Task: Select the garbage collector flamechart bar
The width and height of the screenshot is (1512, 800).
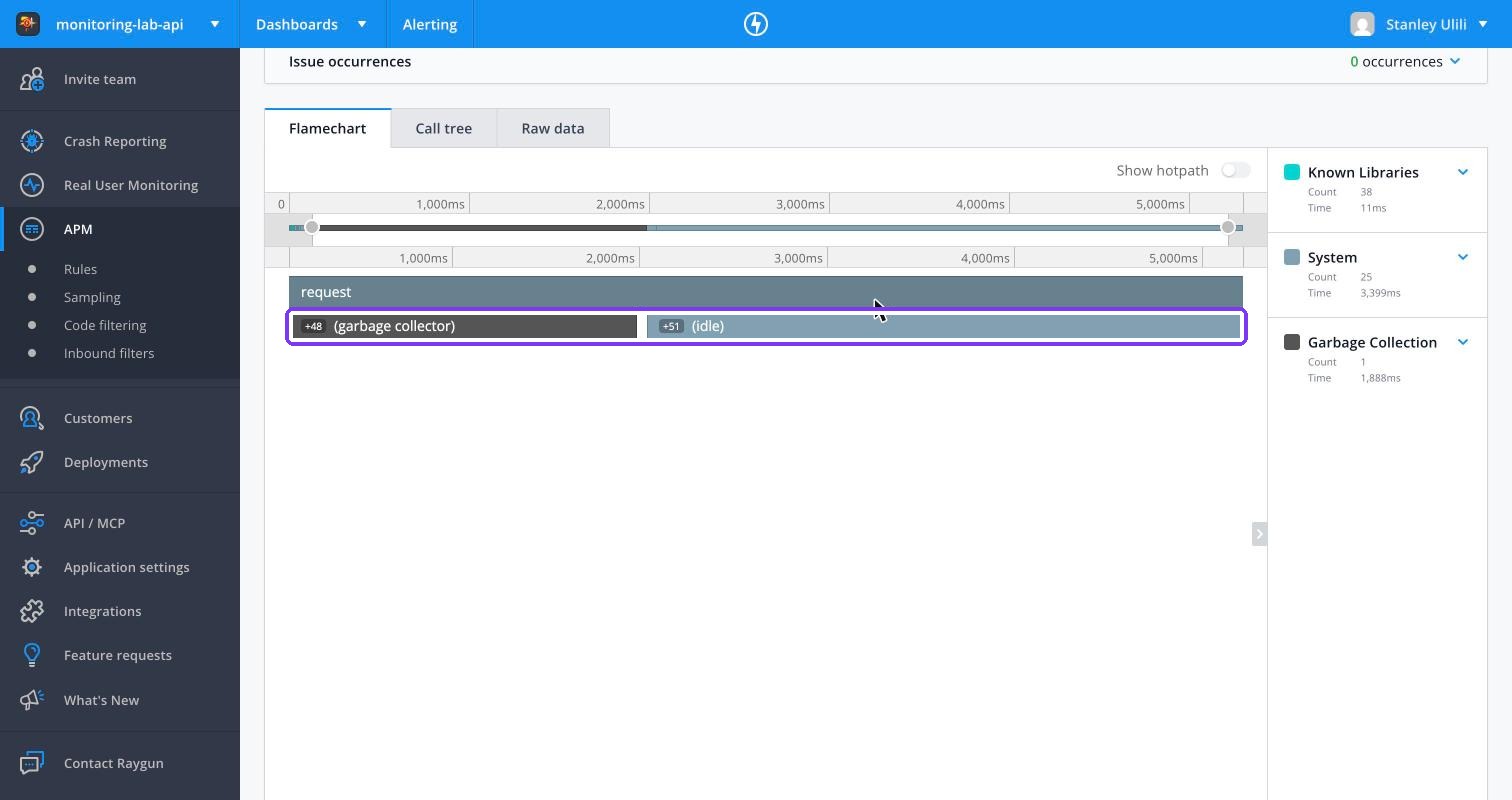Action: (x=464, y=326)
